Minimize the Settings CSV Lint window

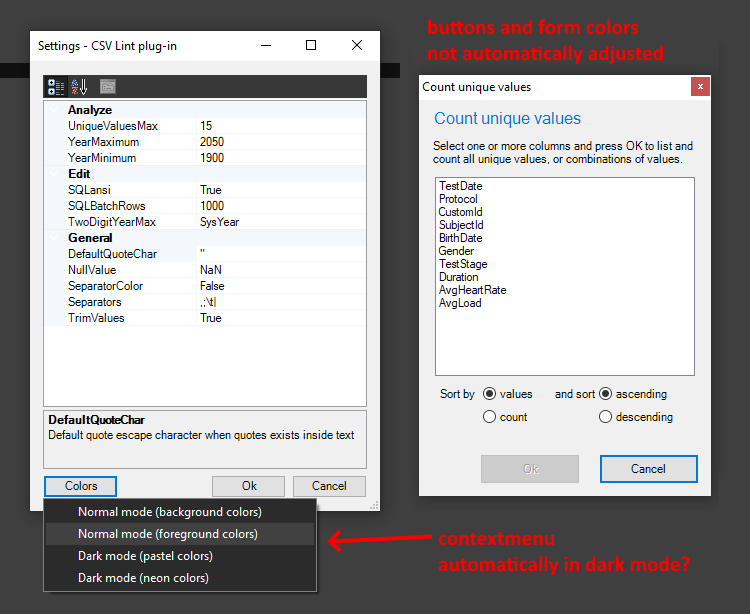[265, 45]
